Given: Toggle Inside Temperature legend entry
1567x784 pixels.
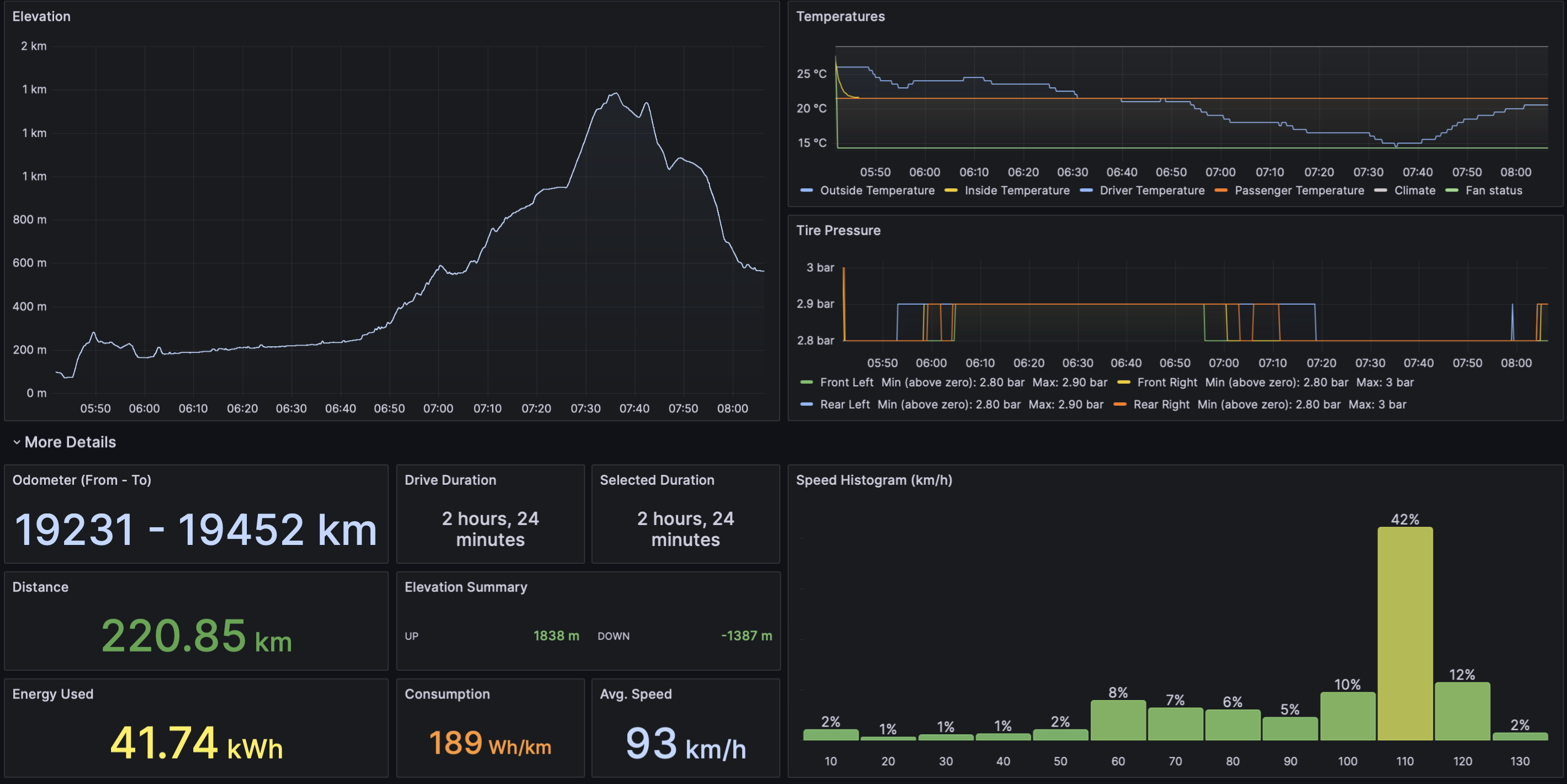Looking at the screenshot, I should point(1017,190).
